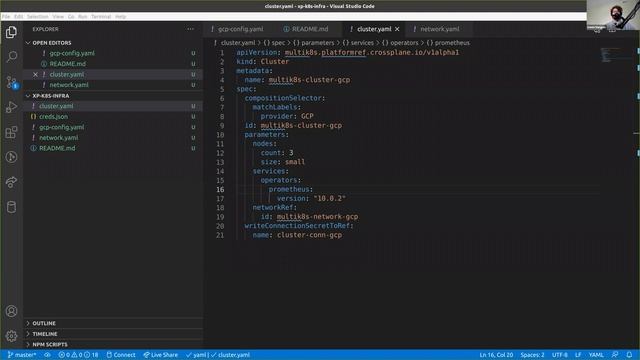Click LF end of line status item
Image resolution: width=640 pixels, height=360 pixels.
point(578,355)
